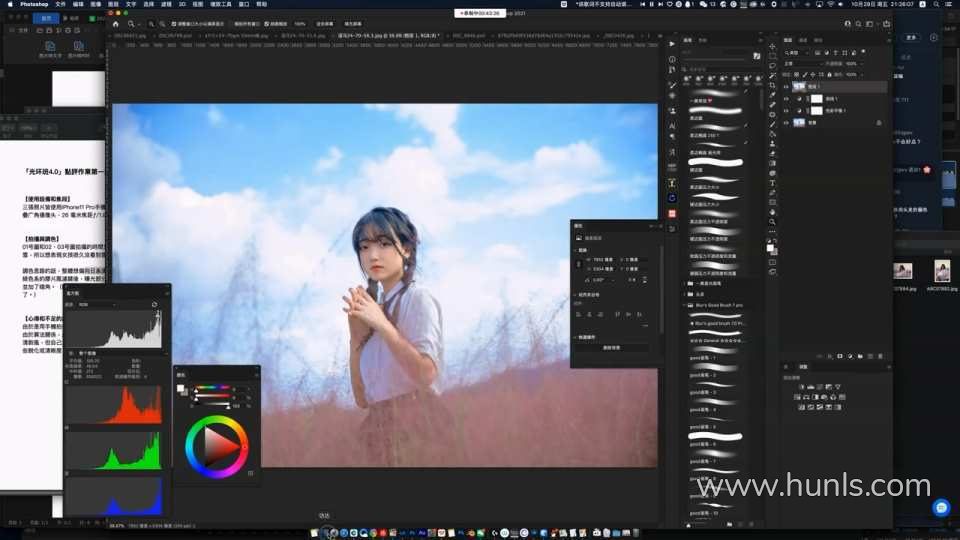
Task: Click delete layer trash icon
Action: coord(880,356)
